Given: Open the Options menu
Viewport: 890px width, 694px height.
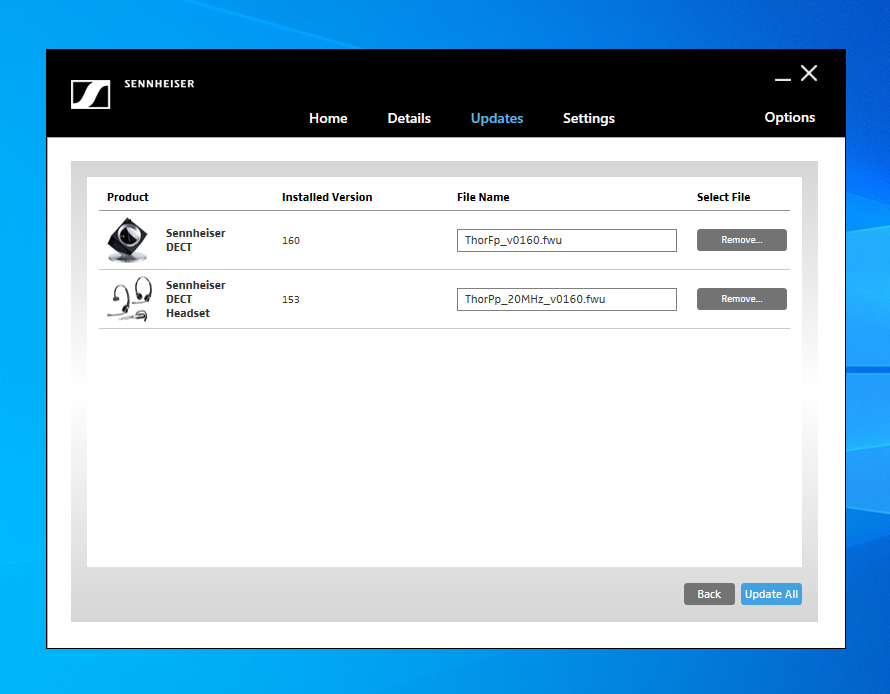Looking at the screenshot, I should click(790, 117).
